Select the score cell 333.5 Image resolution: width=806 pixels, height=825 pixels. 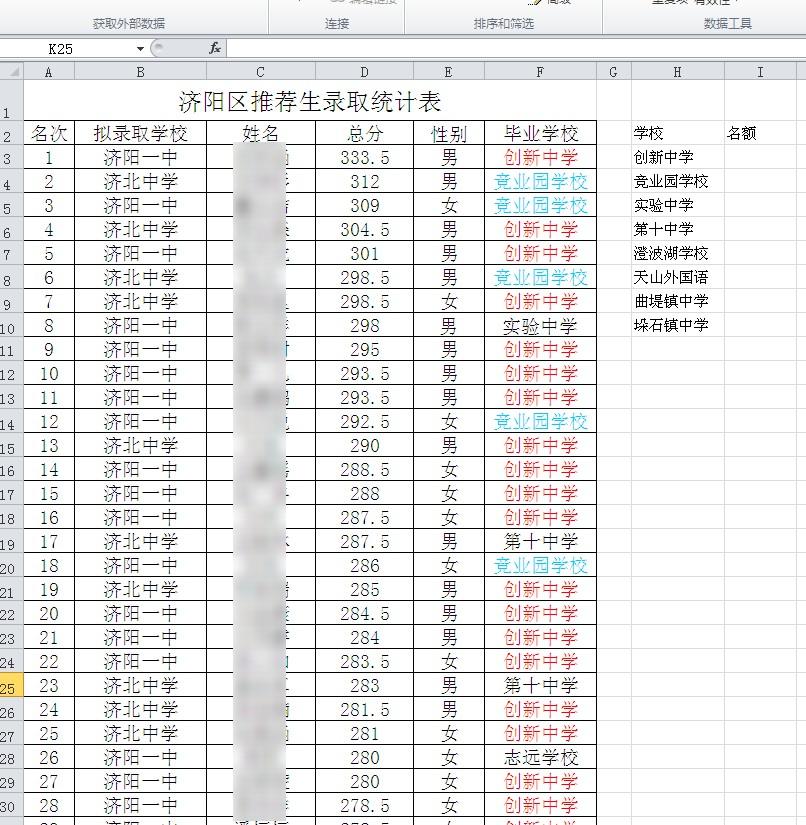(x=364, y=157)
